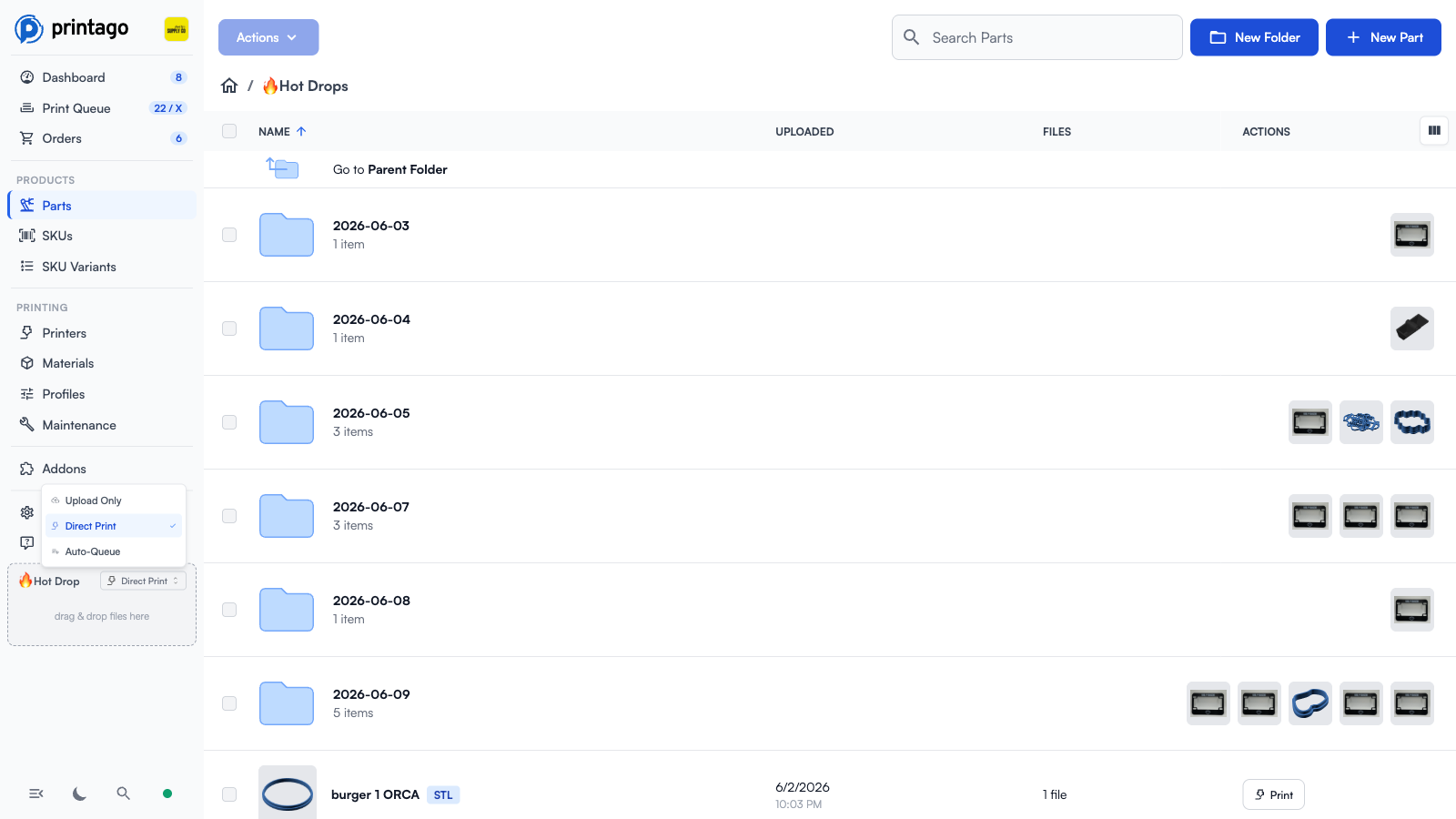The width and height of the screenshot is (1456, 819).
Task: Go to Dashboard
Action: coord(102,77)
